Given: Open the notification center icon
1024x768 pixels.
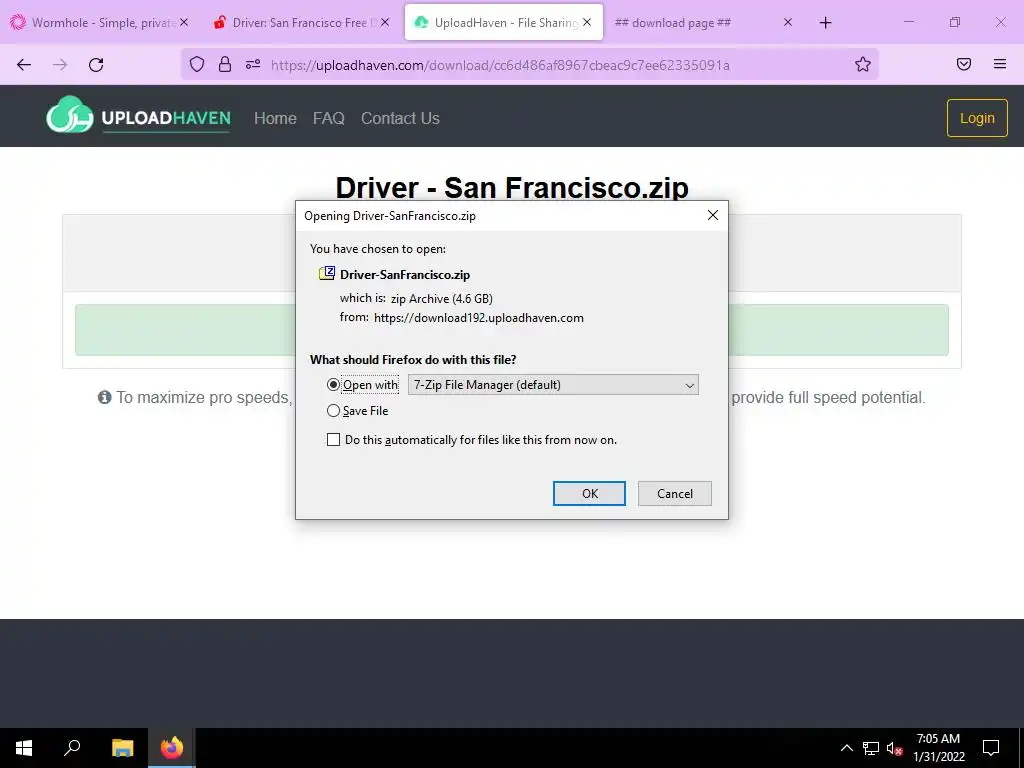Looking at the screenshot, I should (991, 748).
